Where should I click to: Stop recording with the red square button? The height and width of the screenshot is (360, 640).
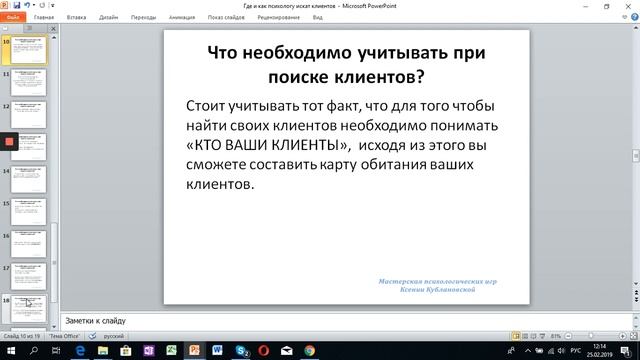(x=9, y=142)
